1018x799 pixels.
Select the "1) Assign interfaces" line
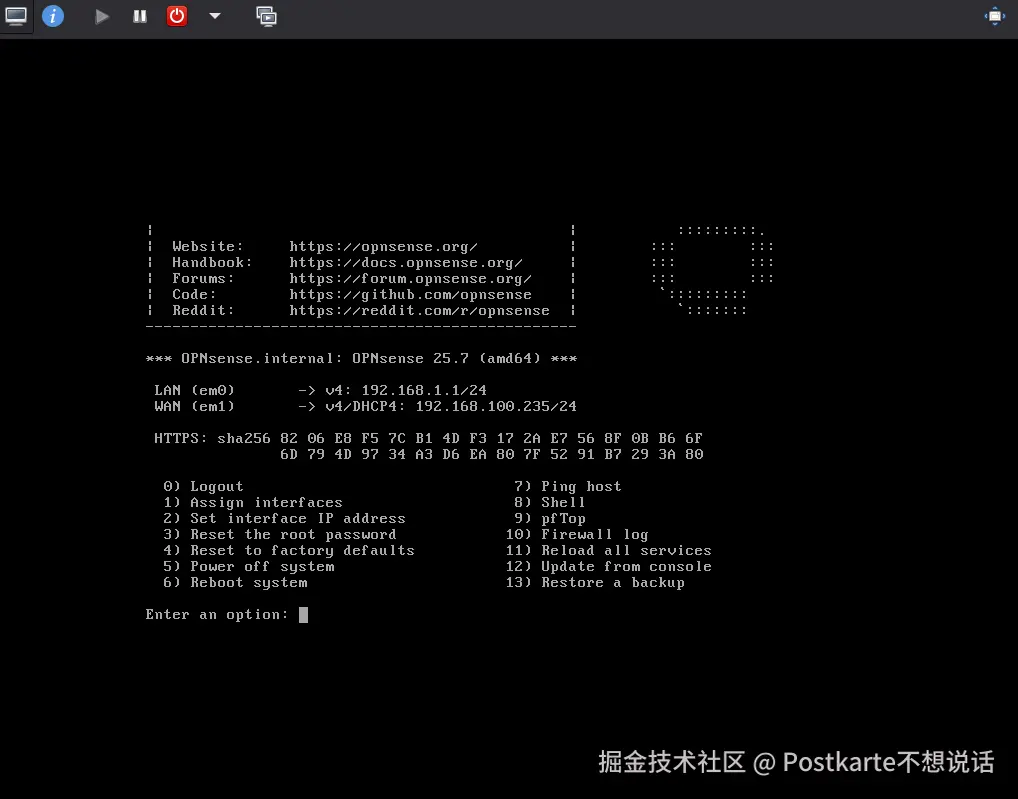[253, 502]
